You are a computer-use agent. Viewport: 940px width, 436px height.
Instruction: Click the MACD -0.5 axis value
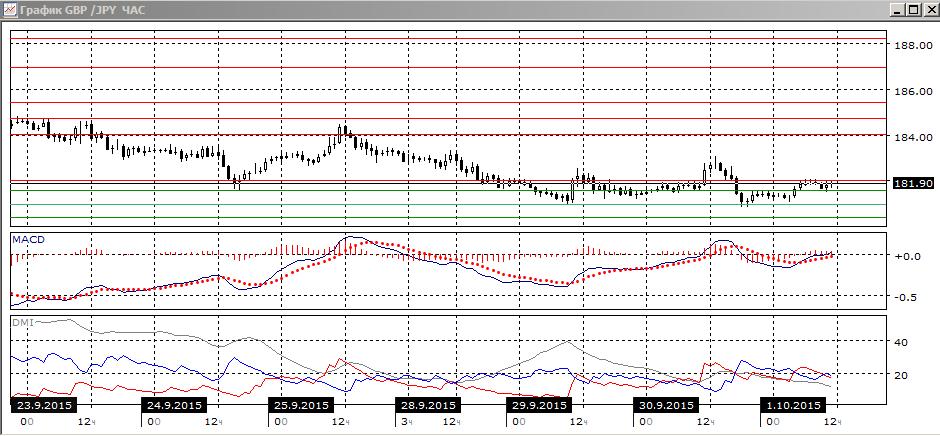(x=905, y=296)
